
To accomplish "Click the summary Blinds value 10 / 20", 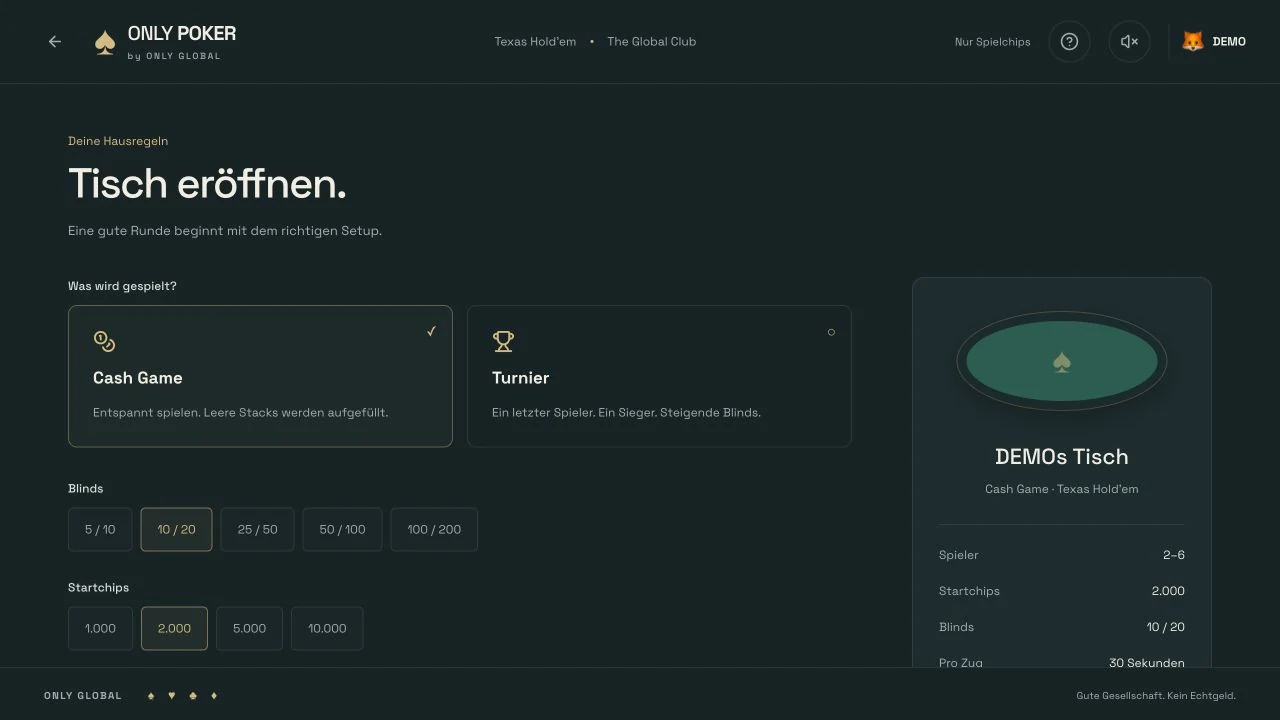I will (x=1166, y=627).
